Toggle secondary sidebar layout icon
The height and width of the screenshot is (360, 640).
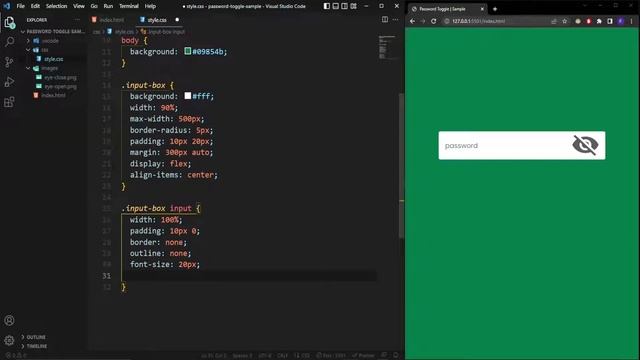(344, 6)
